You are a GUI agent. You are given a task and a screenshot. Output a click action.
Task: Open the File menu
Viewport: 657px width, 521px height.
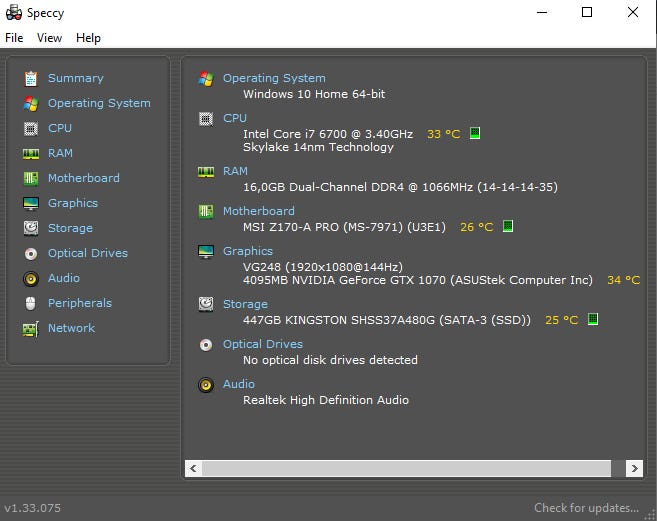(14, 38)
